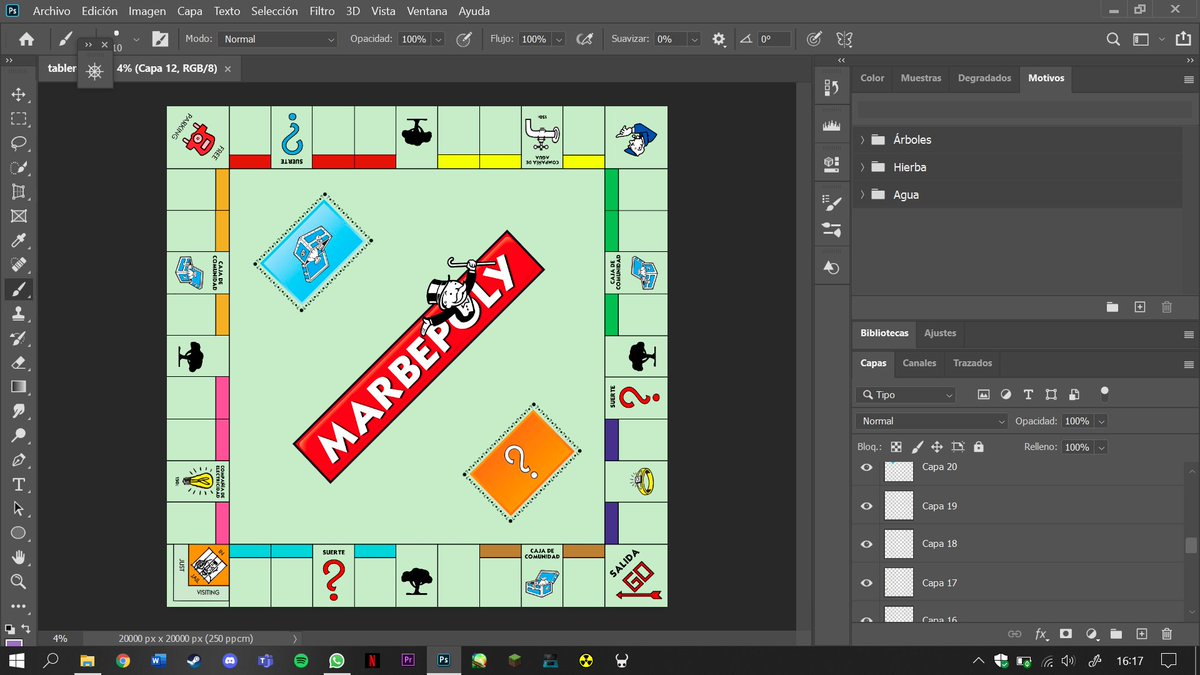Select layer Capa 19 by name
Image resolution: width=1200 pixels, height=675 pixels.
[x=939, y=506]
